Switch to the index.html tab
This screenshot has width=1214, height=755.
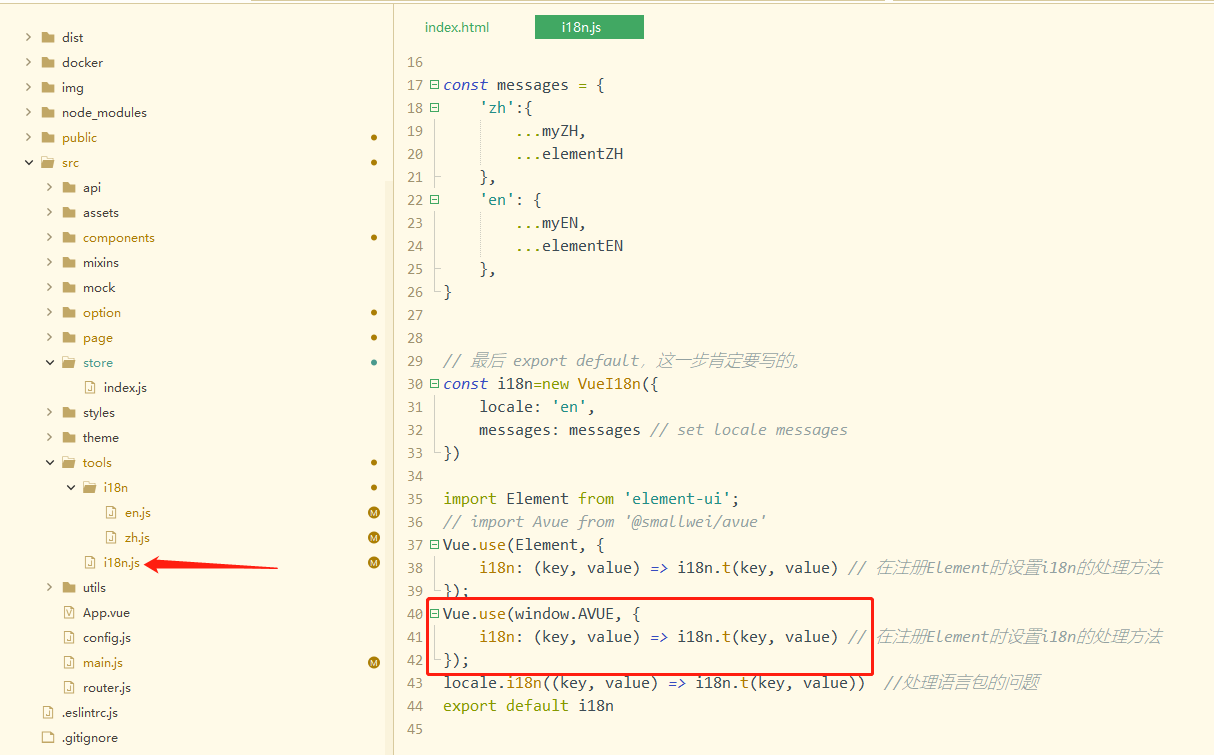coord(457,27)
